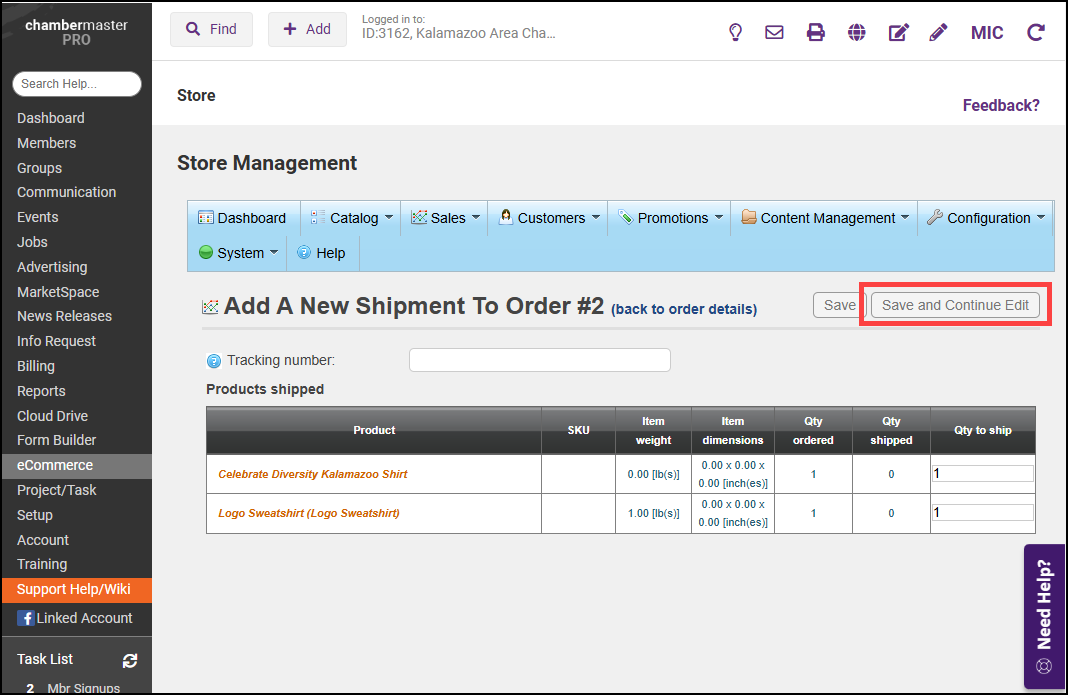
Task: Click the pencil edit icon
Action: pos(938,32)
